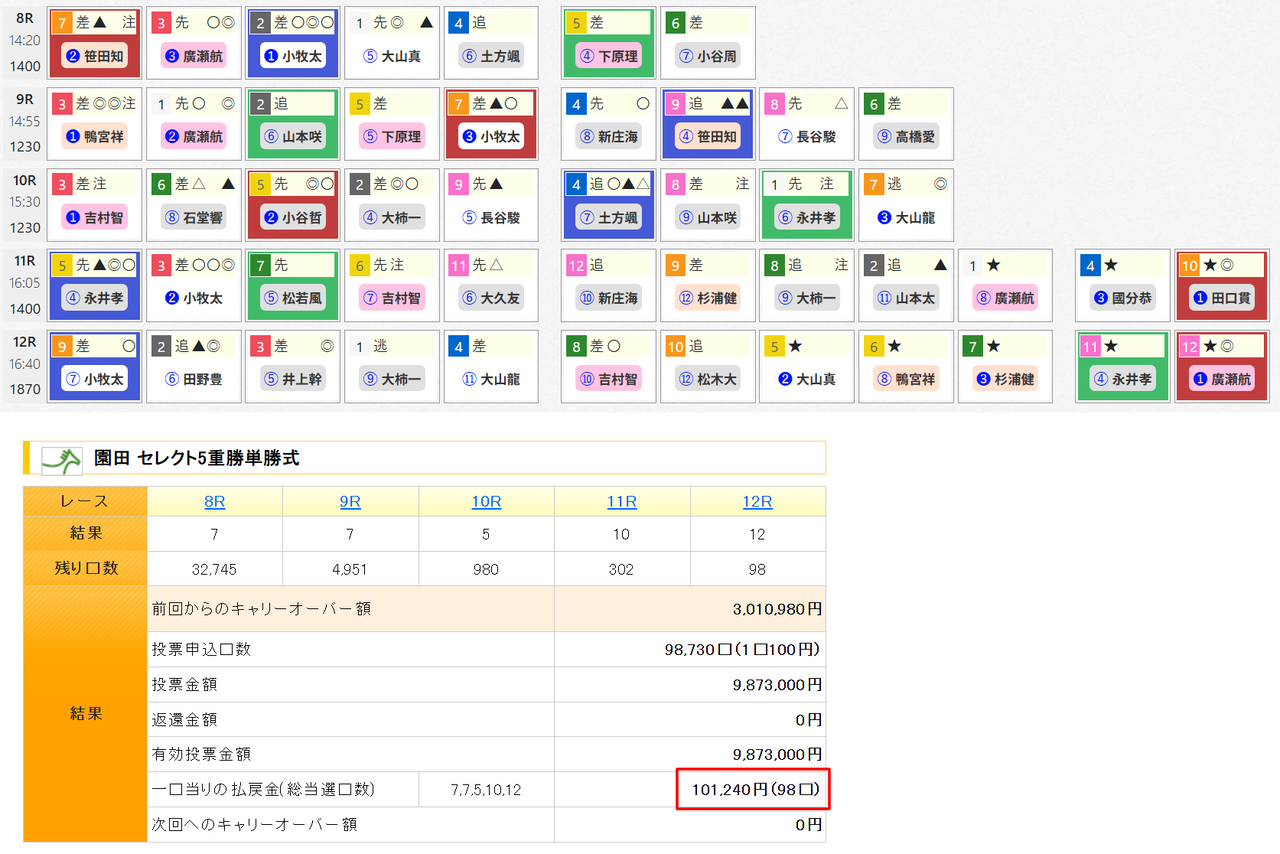Select the 12R card for jockey 井上幹

tap(294, 366)
